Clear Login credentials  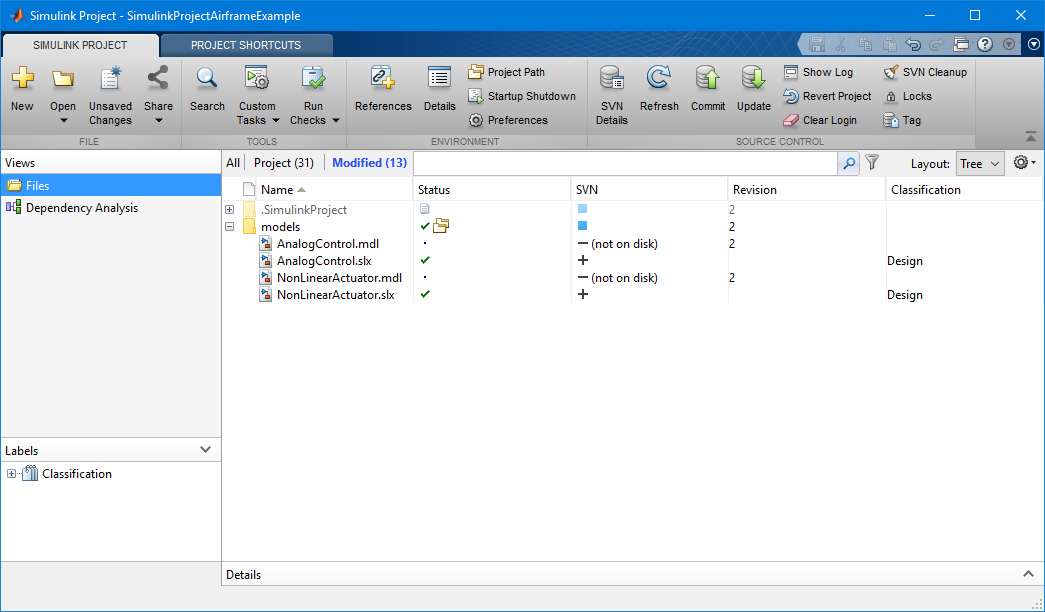pos(820,120)
